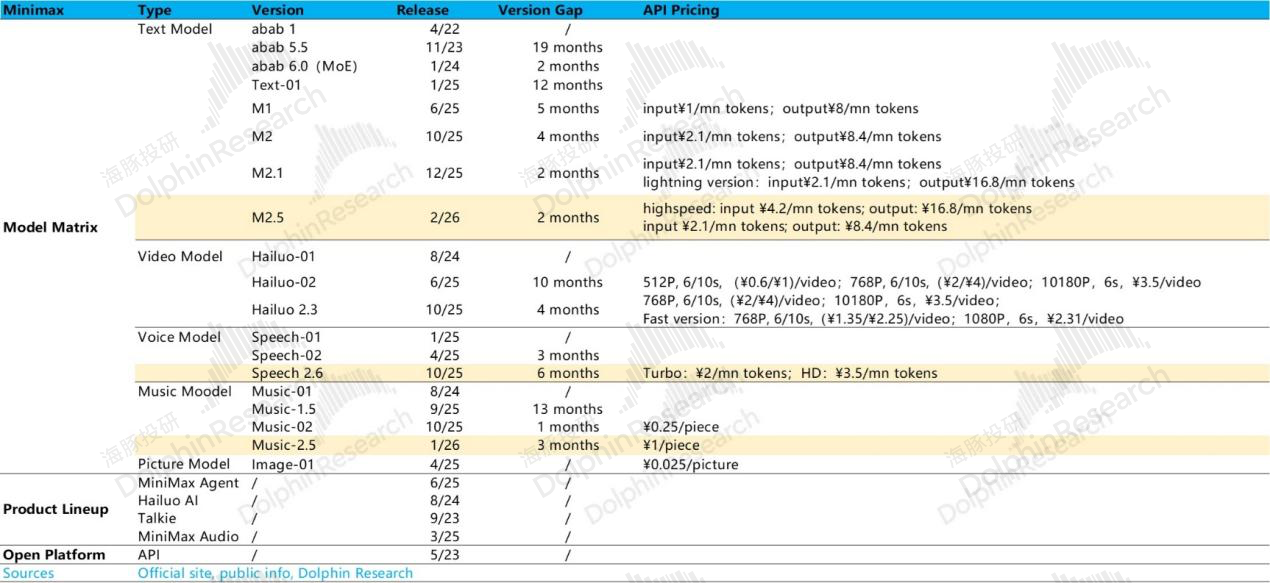
Task: Select the highlighted "Music-2.5" version cell
Action: pos(285,445)
